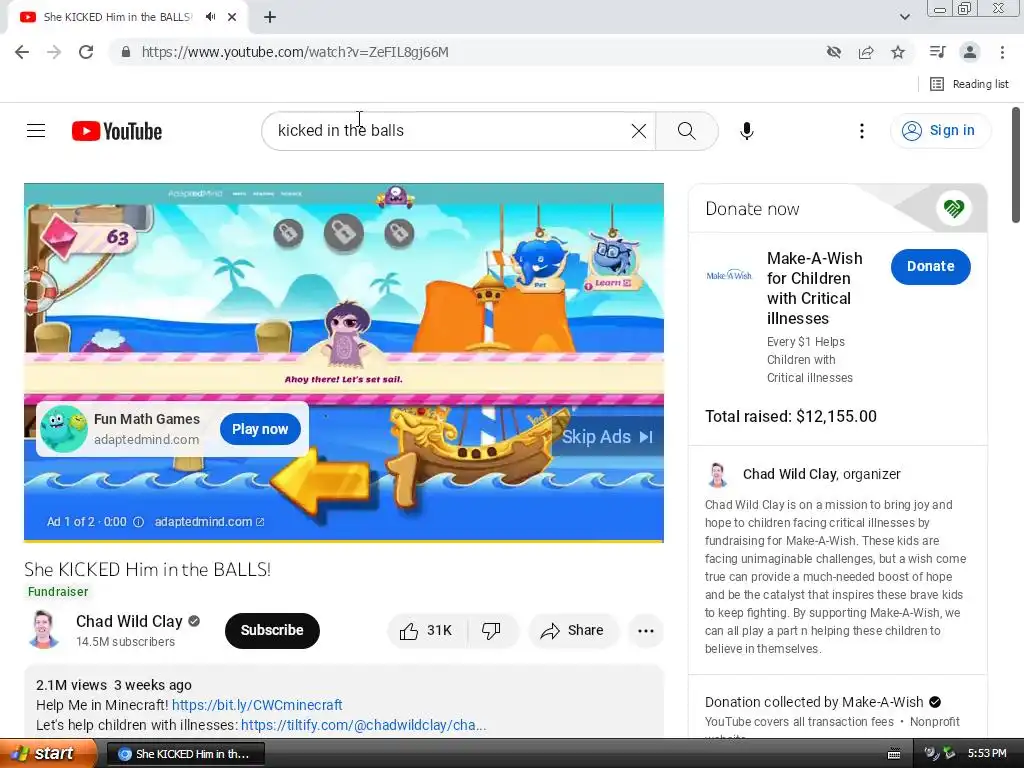The image size is (1024, 768).
Task: Open Chrome three-dot menu
Action: tap(1002, 52)
